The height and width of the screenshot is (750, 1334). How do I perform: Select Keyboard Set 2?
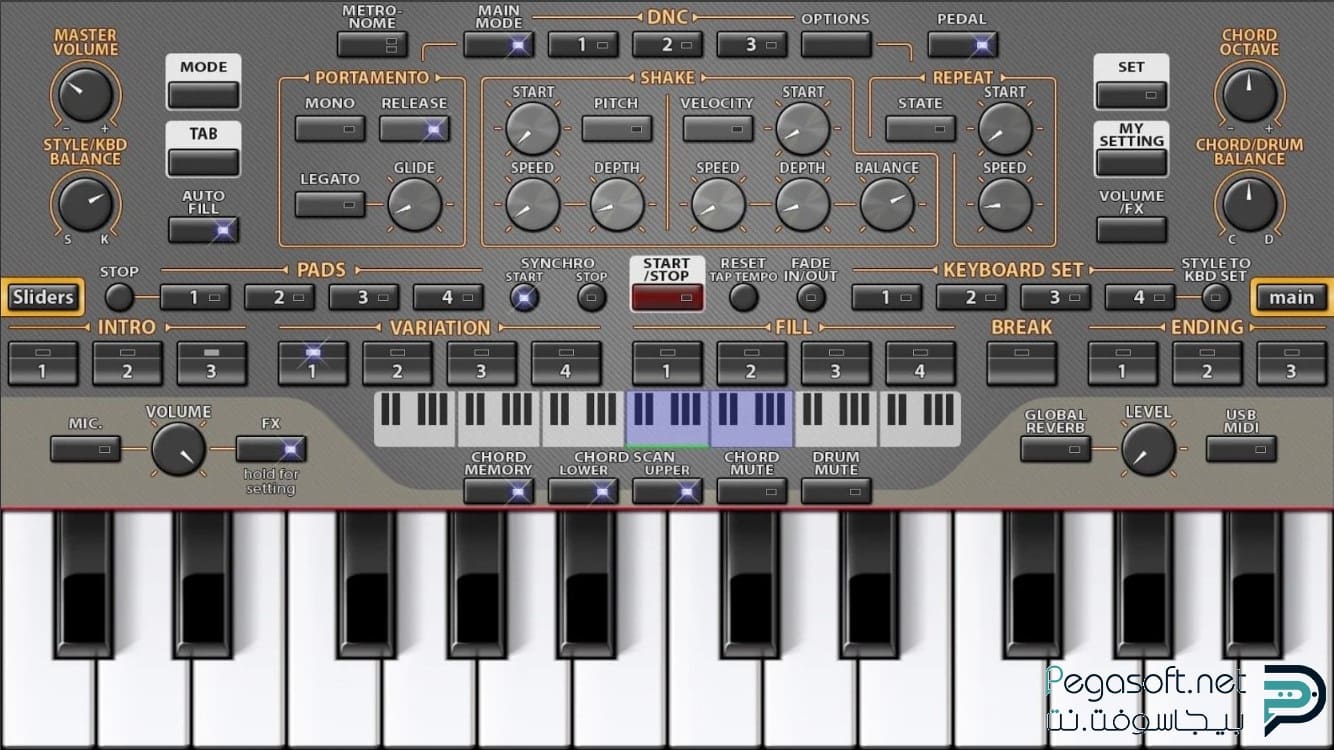coord(971,297)
